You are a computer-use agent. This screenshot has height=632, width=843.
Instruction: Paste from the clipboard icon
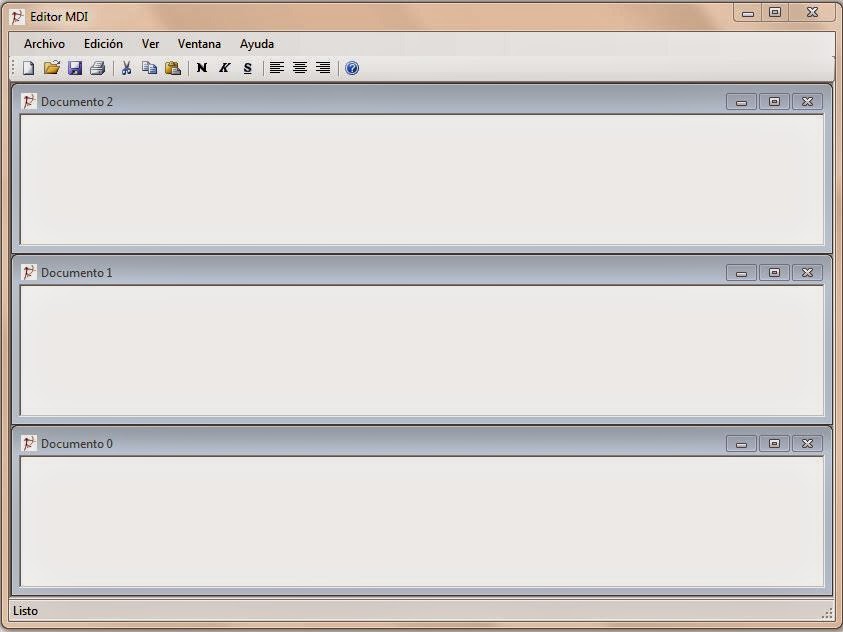click(173, 68)
